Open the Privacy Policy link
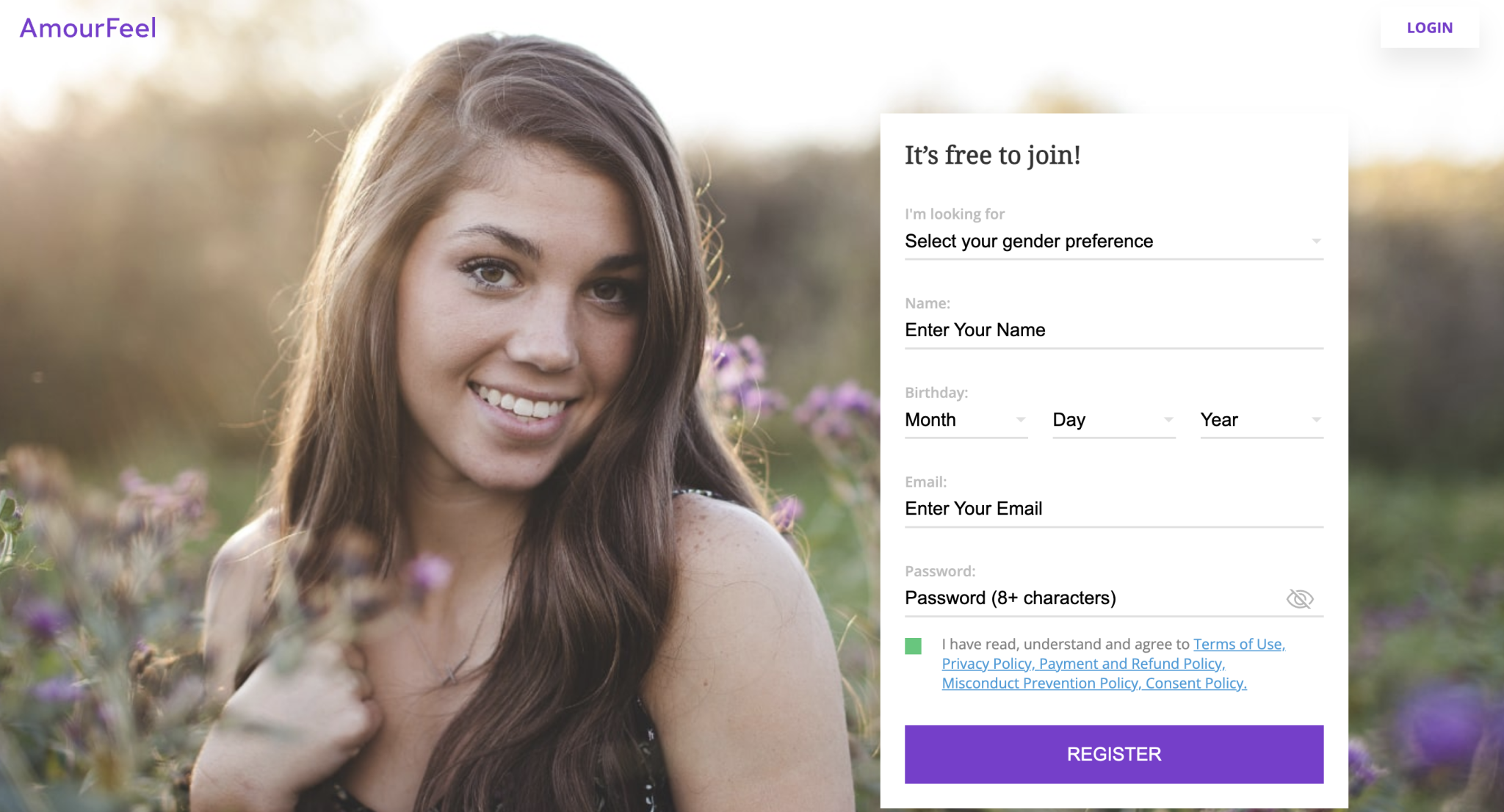This screenshot has height=812, width=1504. [x=987, y=664]
